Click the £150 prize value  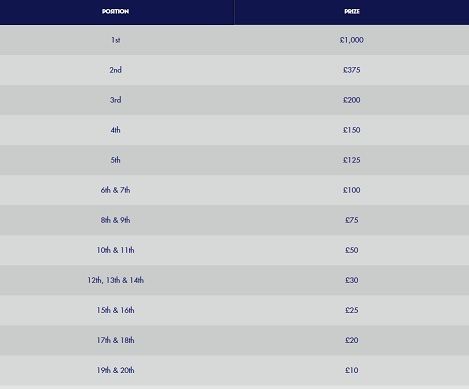[x=352, y=130]
